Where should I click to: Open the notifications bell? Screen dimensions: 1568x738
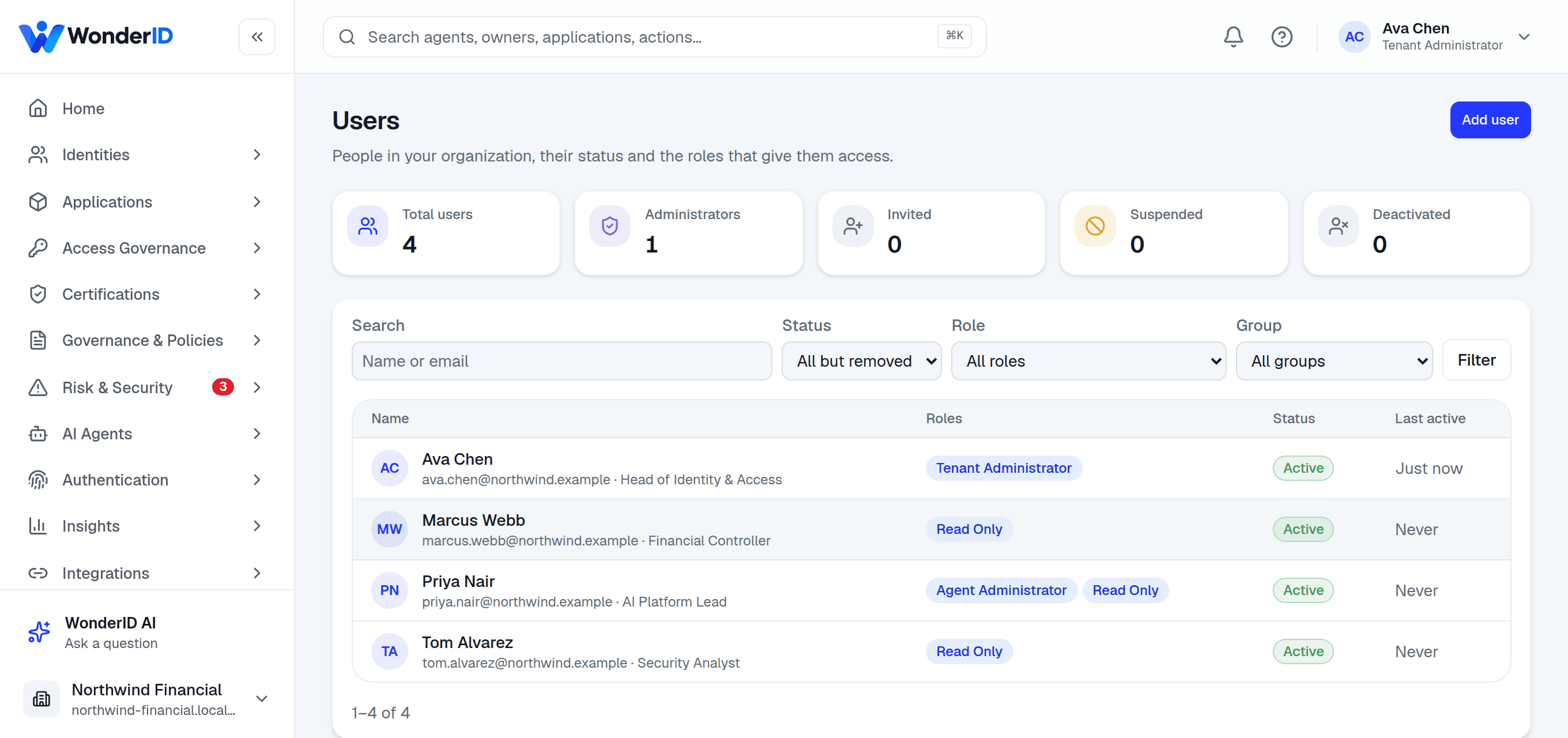[1233, 36]
